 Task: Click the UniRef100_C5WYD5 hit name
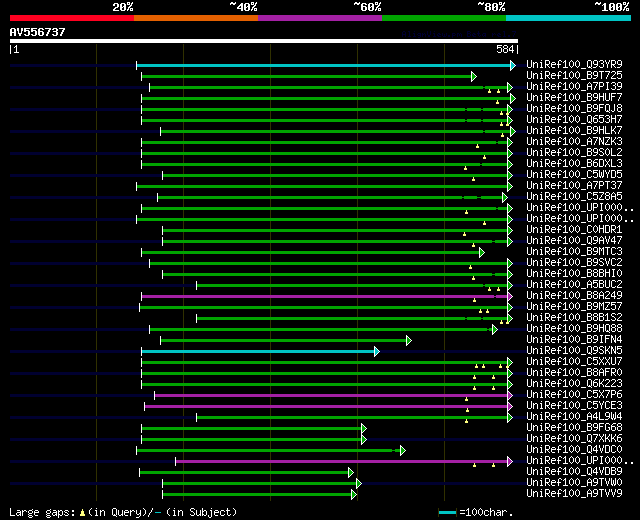574,175
